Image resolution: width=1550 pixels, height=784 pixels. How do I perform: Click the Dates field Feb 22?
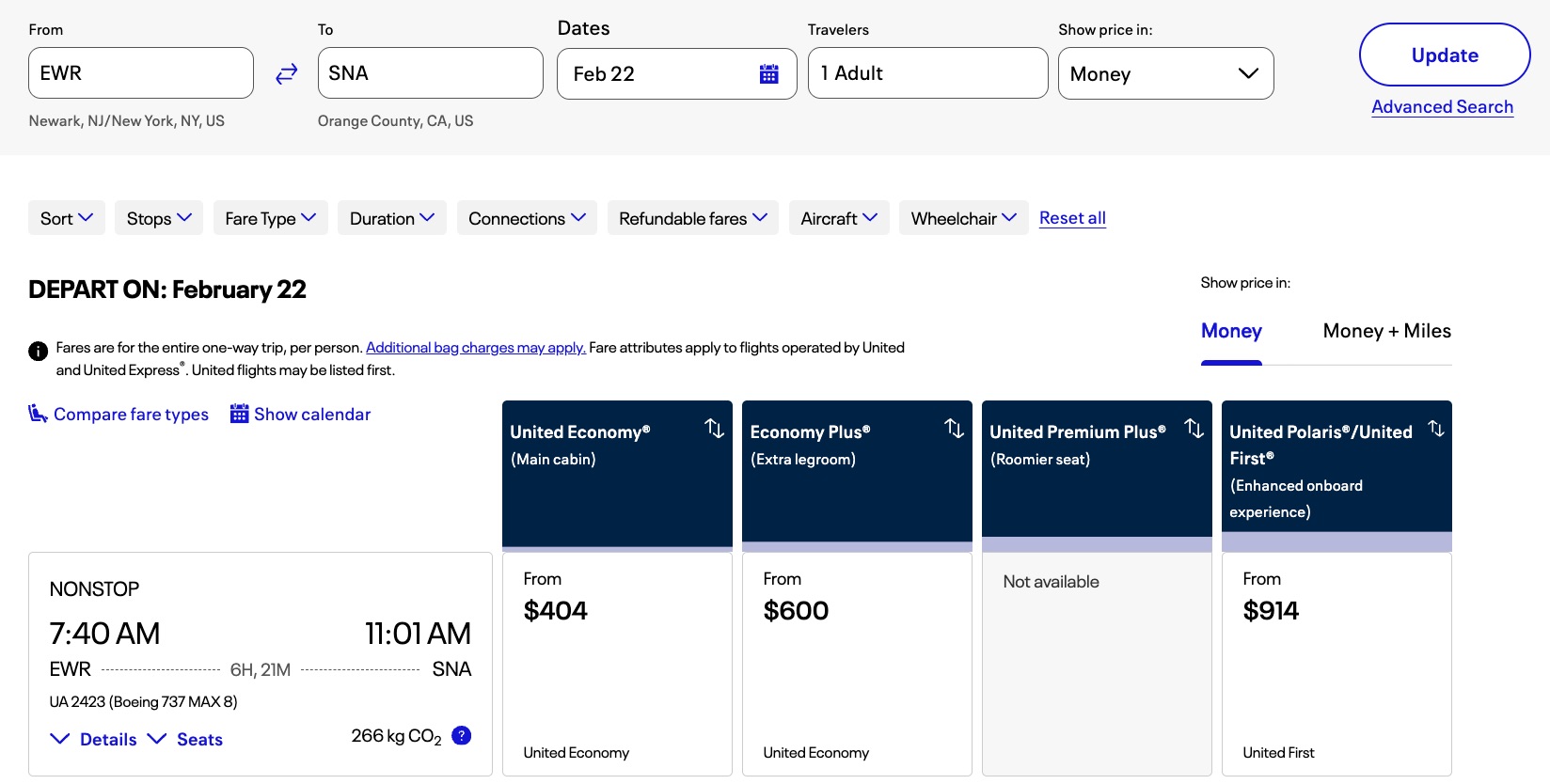tap(677, 73)
